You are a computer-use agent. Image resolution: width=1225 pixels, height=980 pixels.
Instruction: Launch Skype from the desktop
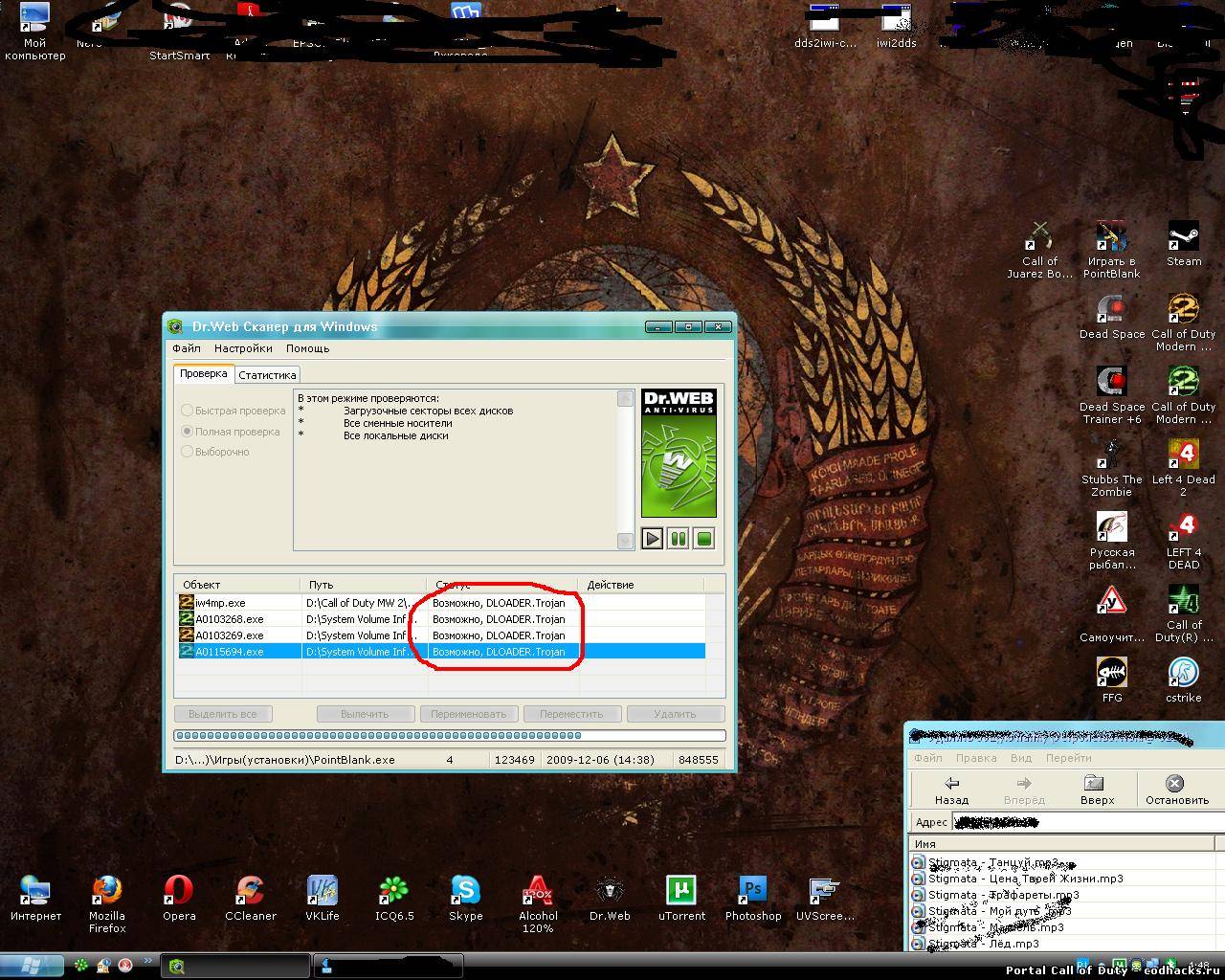pyautogui.click(x=466, y=898)
